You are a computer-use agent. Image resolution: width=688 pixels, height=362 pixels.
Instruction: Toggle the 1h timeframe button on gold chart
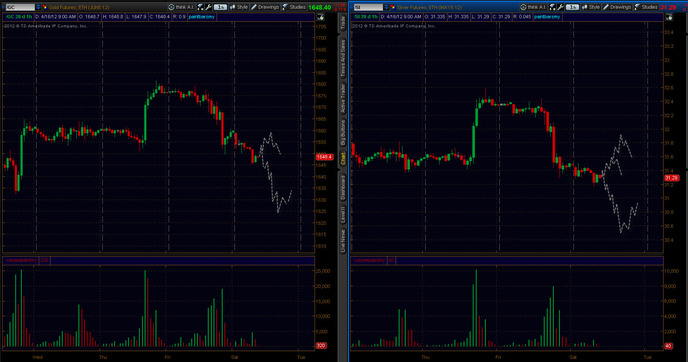point(220,7)
